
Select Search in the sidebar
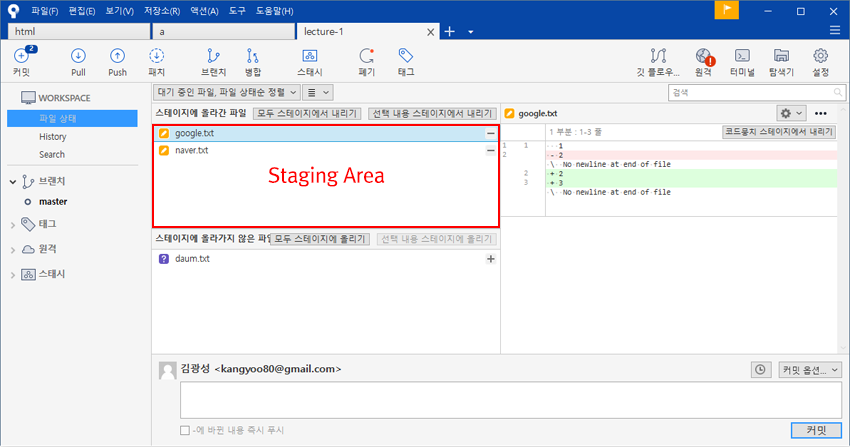(x=51, y=154)
